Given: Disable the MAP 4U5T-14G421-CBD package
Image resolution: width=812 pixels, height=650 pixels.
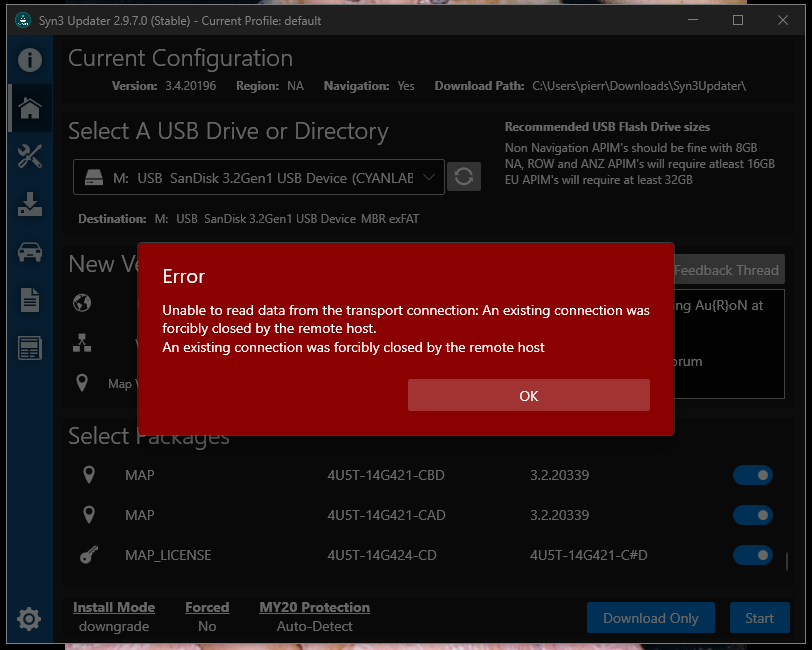Looking at the screenshot, I should point(753,475).
